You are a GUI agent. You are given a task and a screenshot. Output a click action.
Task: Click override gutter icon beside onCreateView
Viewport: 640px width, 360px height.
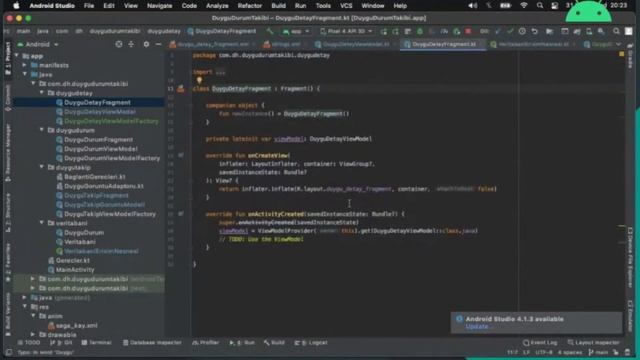pyautogui.click(x=180, y=156)
